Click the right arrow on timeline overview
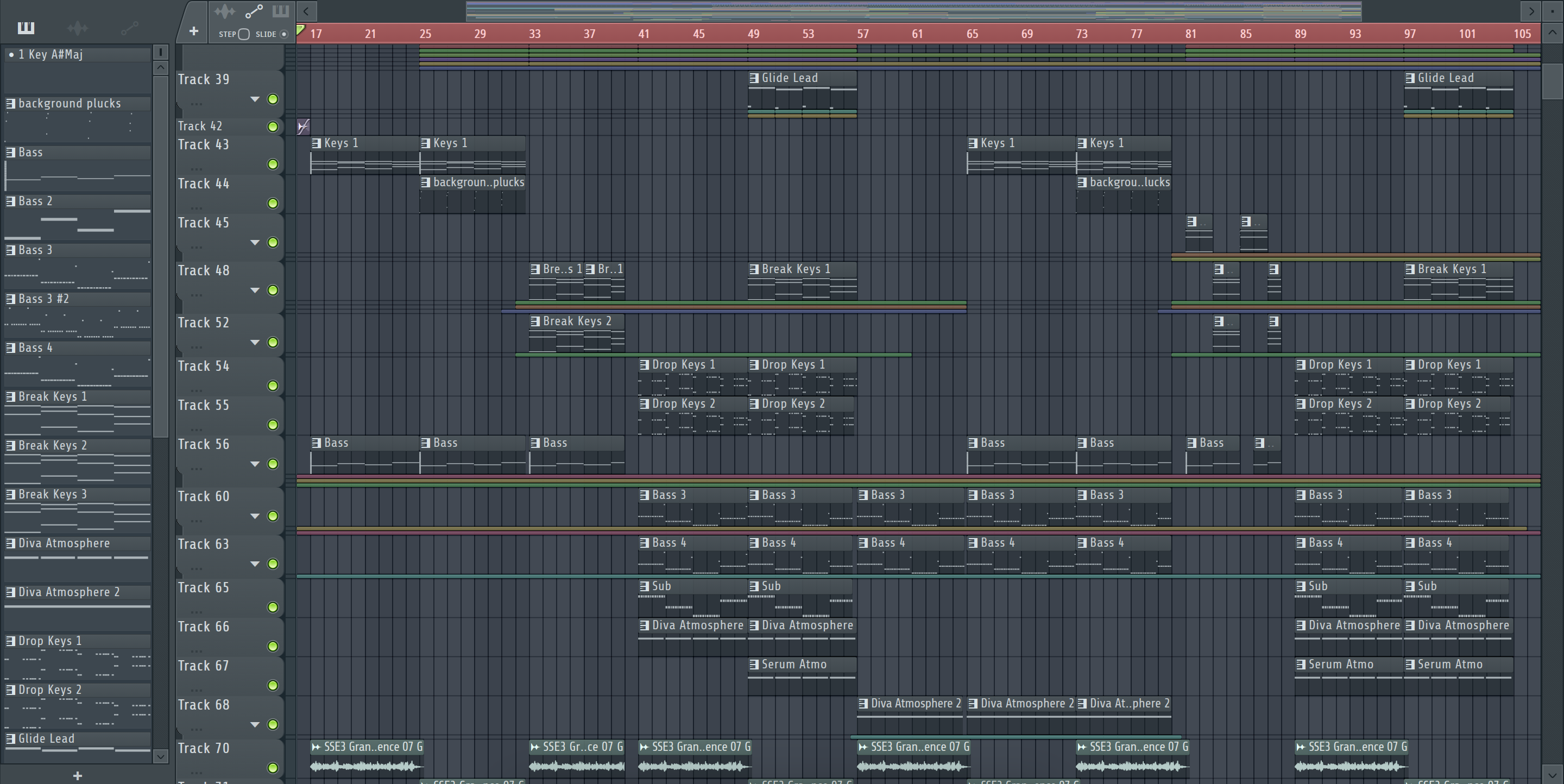1564x784 pixels. [1531, 11]
